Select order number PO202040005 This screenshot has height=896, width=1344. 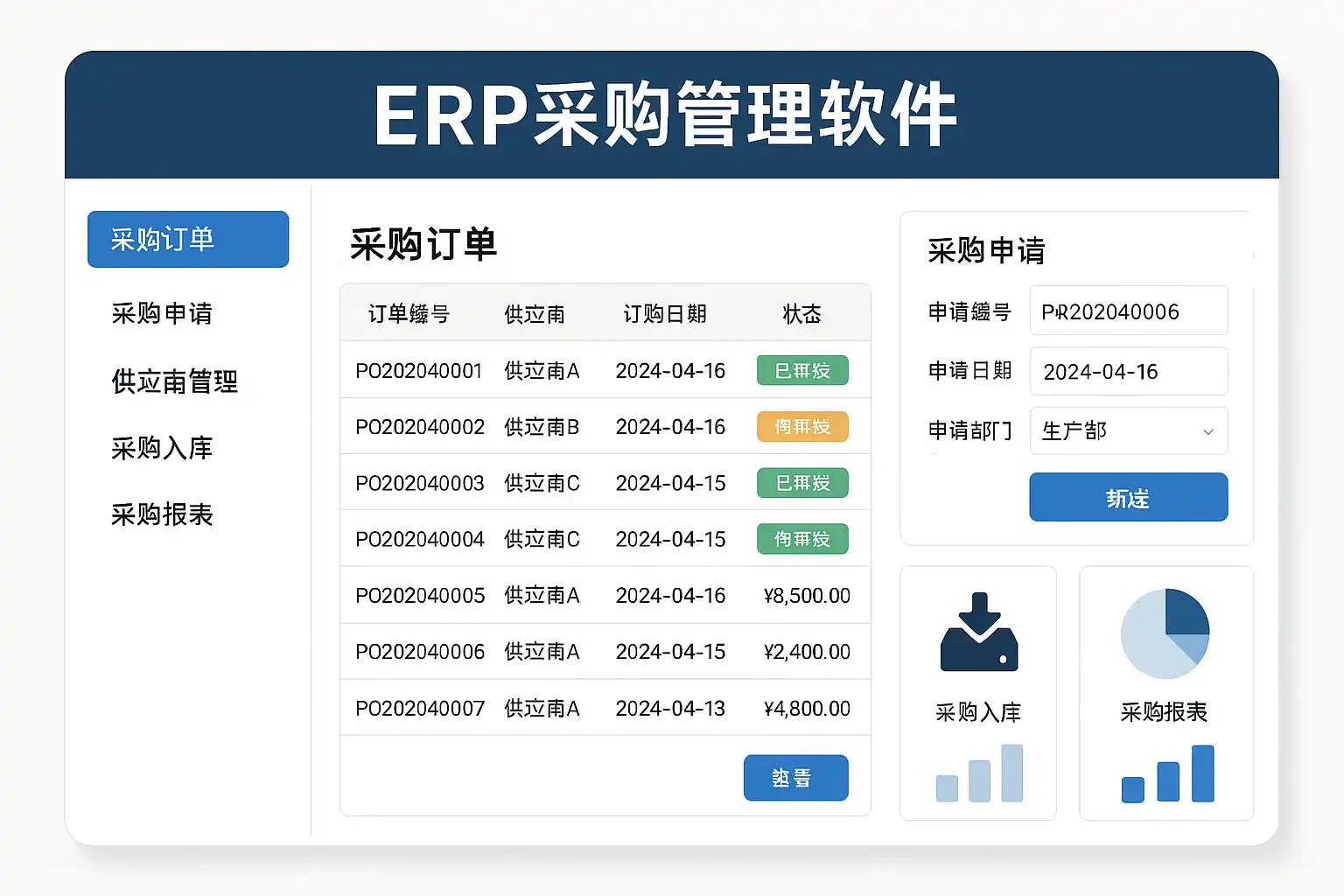coord(420,596)
